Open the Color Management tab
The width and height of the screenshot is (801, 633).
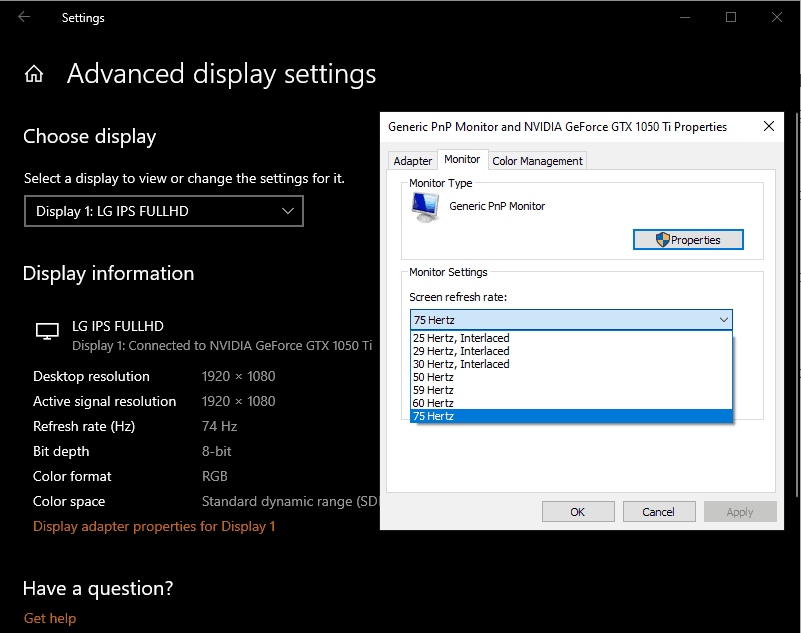537,161
